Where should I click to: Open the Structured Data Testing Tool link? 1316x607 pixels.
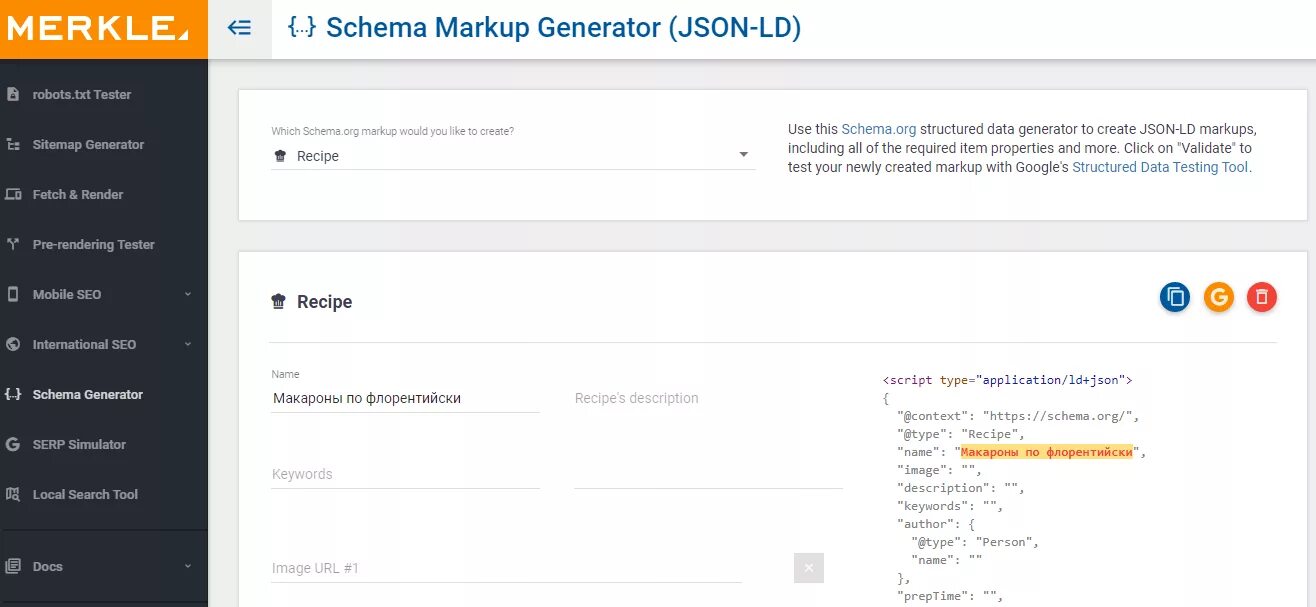tap(1160, 168)
